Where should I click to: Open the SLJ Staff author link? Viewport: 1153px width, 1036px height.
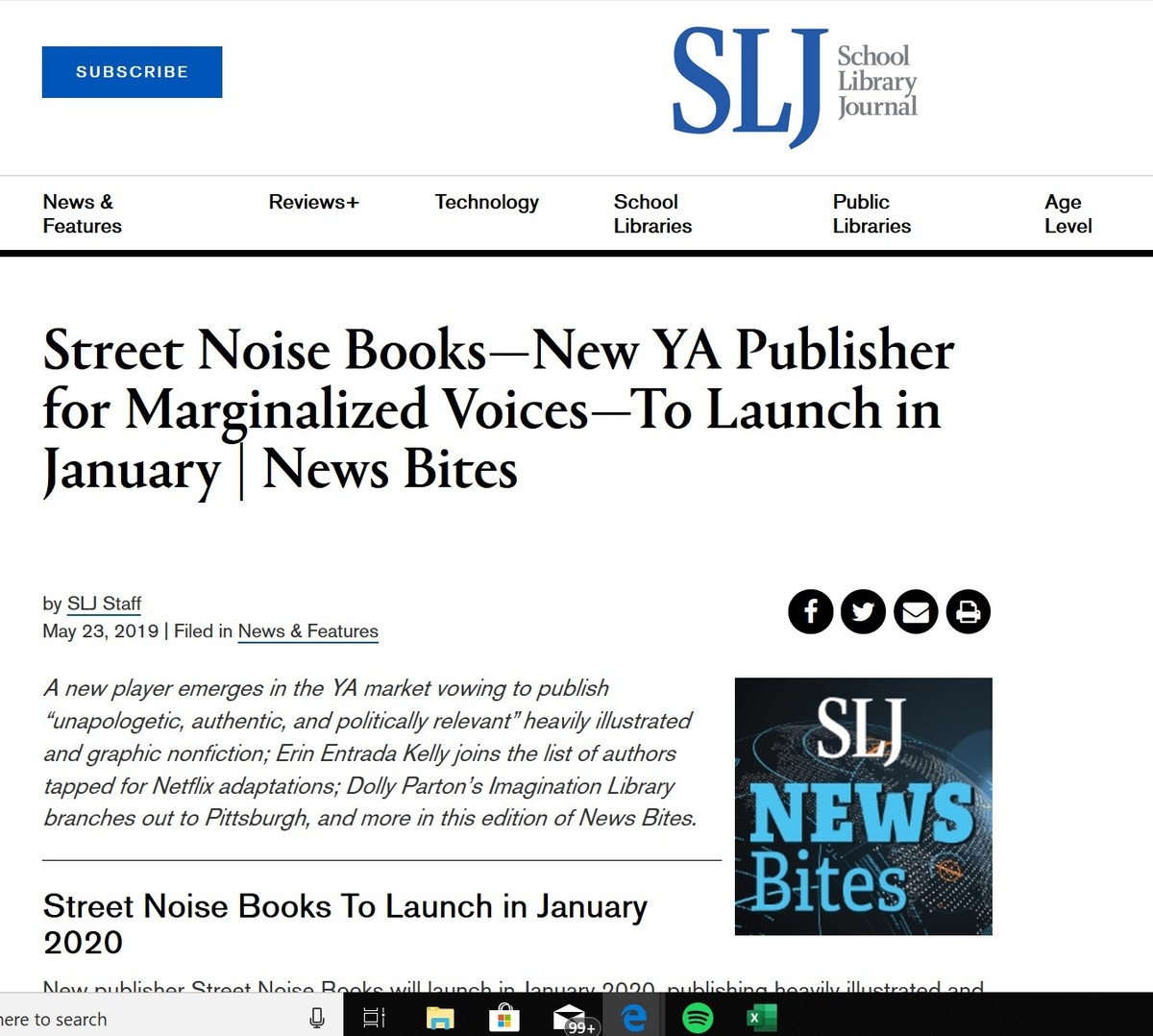104,604
